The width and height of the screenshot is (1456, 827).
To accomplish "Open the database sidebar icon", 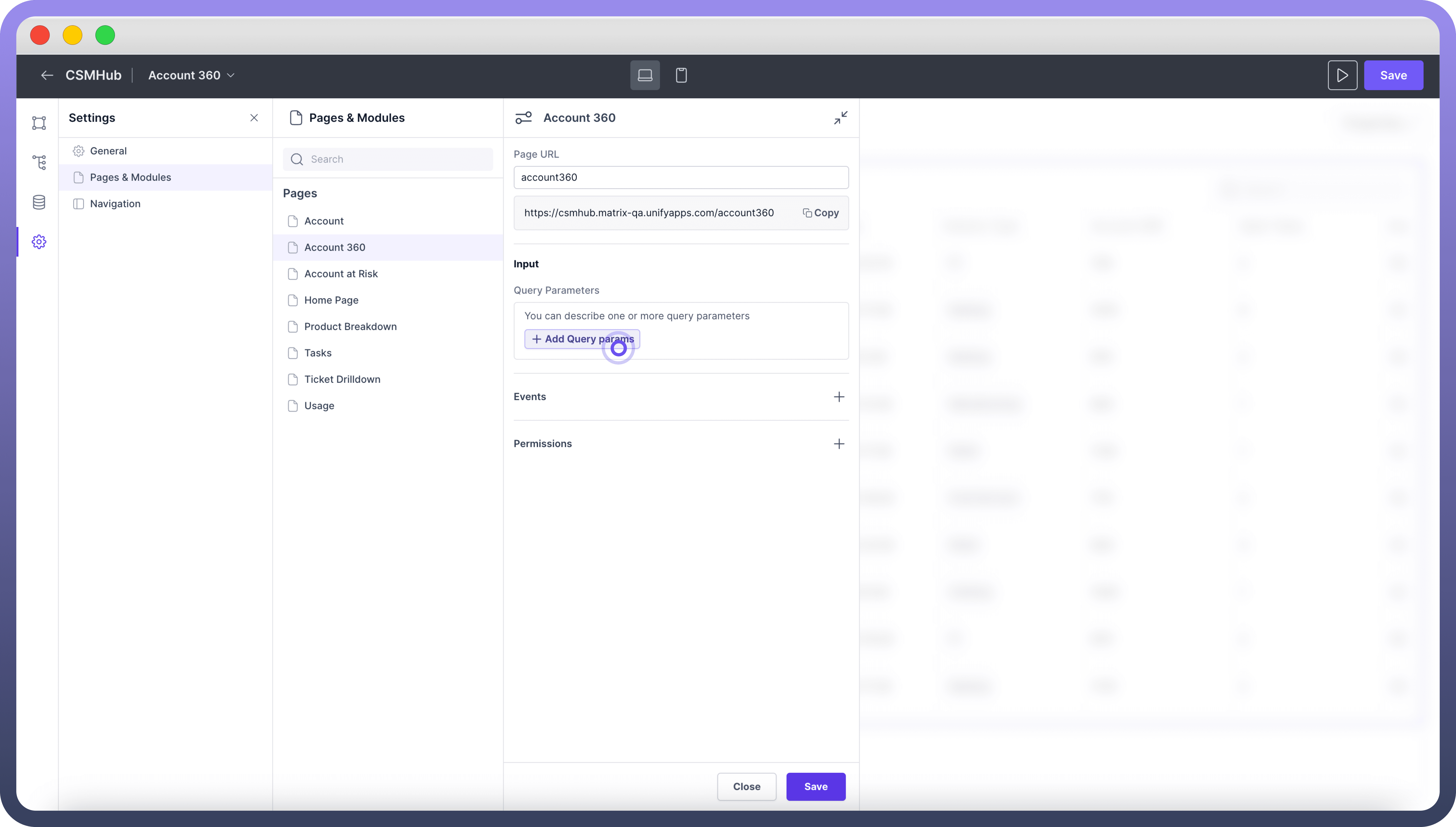I will pyautogui.click(x=39, y=202).
